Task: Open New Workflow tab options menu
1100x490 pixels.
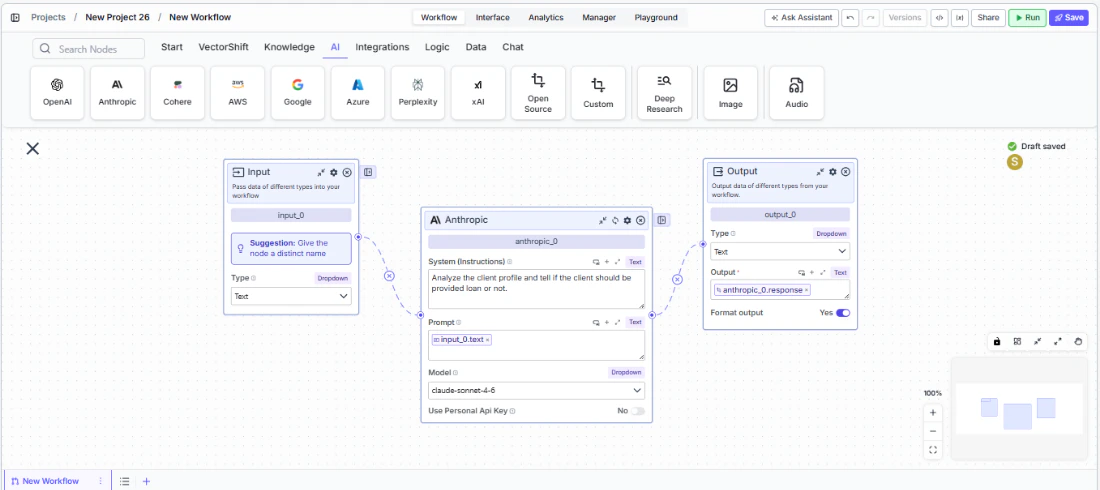Action: pos(100,481)
